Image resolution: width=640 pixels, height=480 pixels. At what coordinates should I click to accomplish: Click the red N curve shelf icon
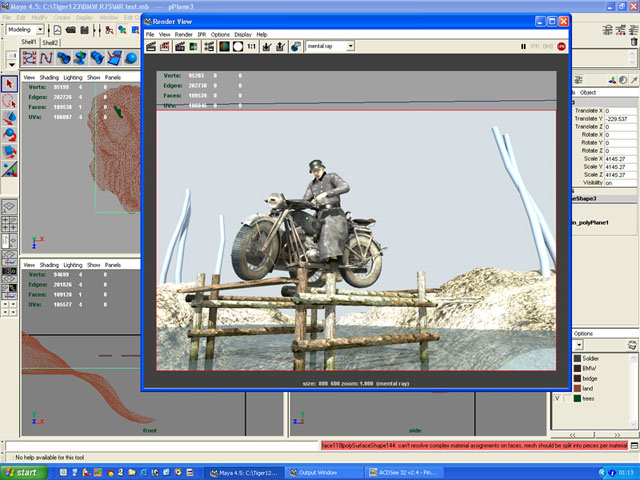(46, 58)
